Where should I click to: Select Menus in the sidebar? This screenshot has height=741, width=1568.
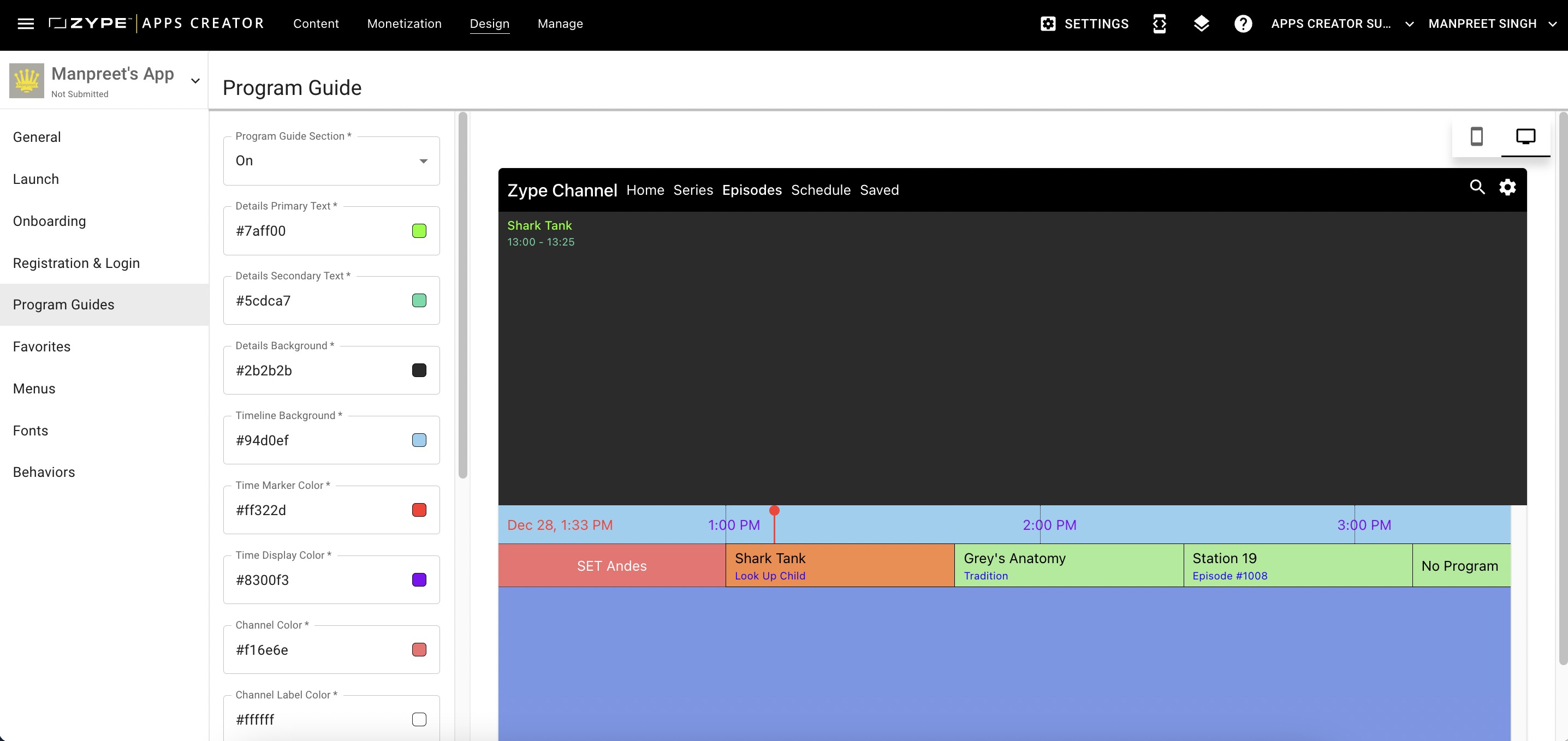[104, 389]
